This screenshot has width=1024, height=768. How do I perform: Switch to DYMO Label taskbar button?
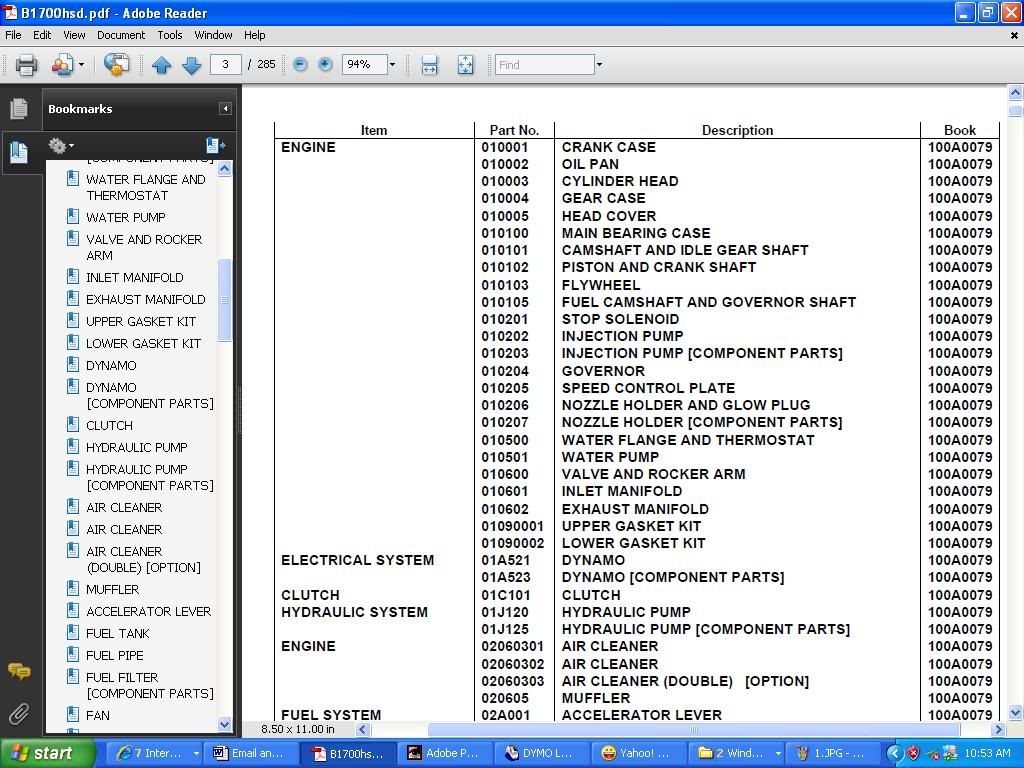click(539, 754)
